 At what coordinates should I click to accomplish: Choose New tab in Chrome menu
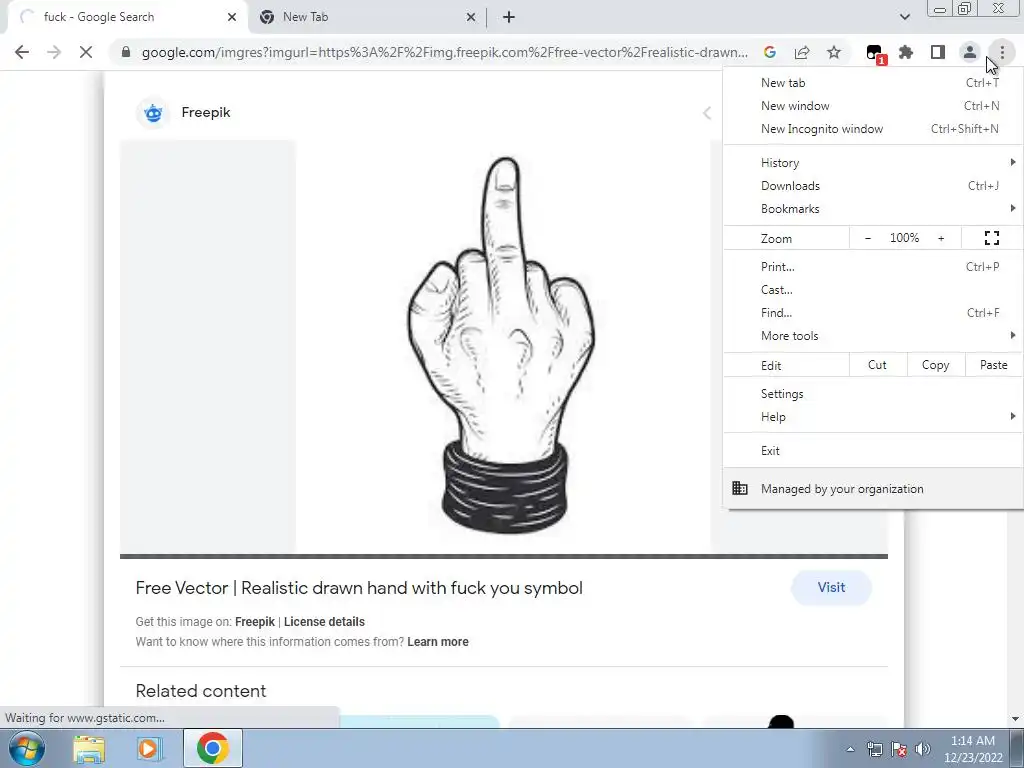[x=873, y=83]
